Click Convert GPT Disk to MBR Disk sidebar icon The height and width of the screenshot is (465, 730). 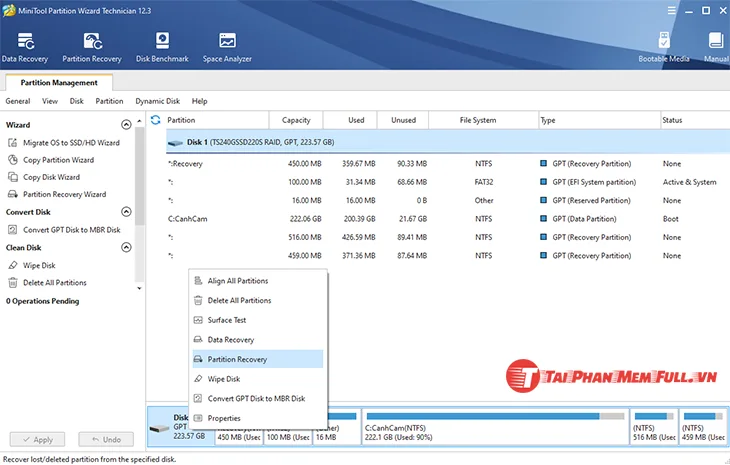coord(13,229)
